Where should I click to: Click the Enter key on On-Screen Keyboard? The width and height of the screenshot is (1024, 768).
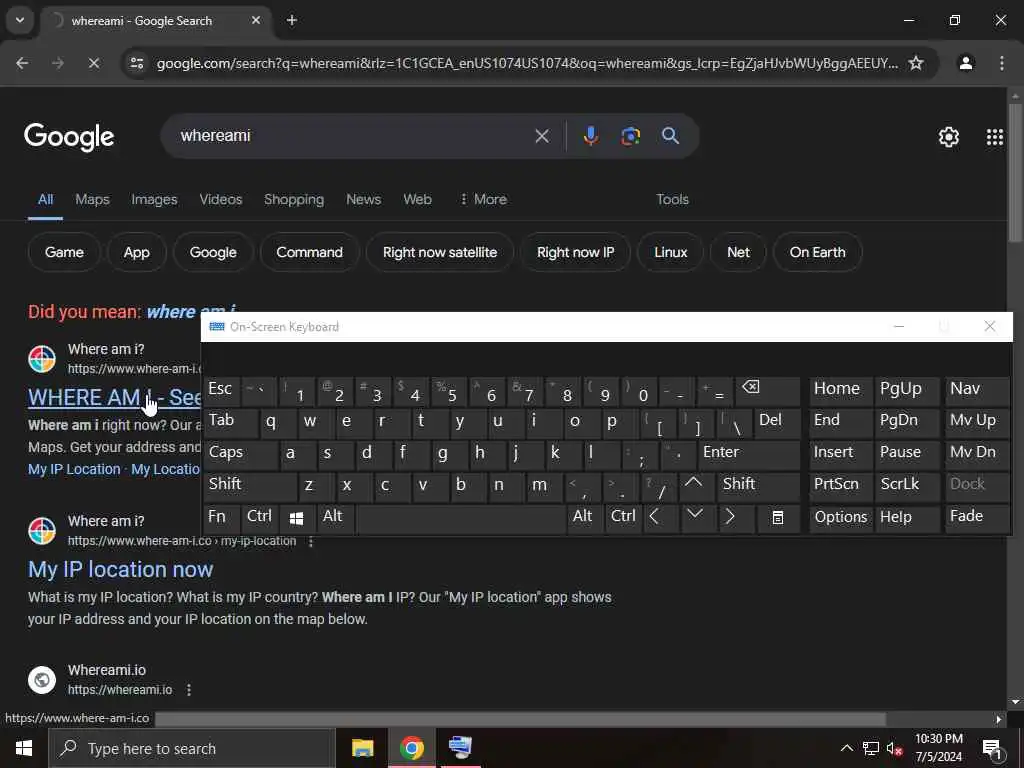click(749, 454)
